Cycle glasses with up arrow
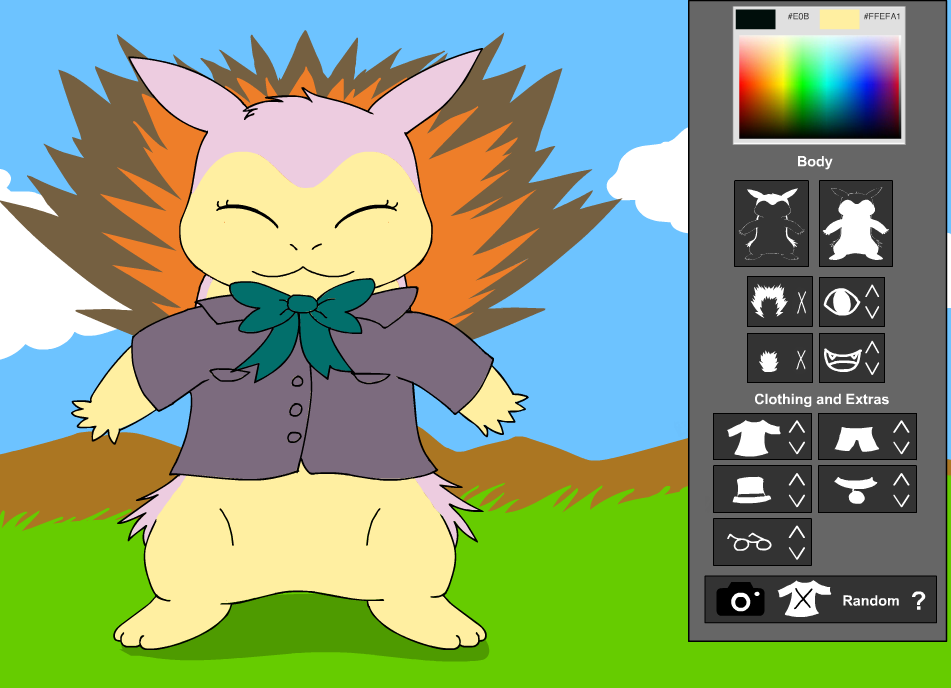The width and height of the screenshot is (951, 688). (797, 532)
